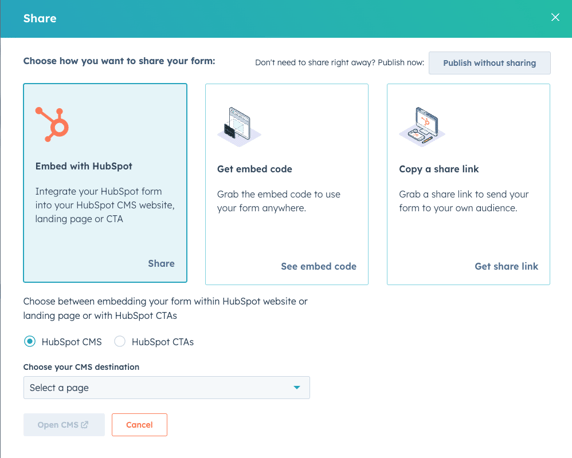Click the Share link in HubSpot card
This screenshot has height=458, width=572.
point(161,263)
